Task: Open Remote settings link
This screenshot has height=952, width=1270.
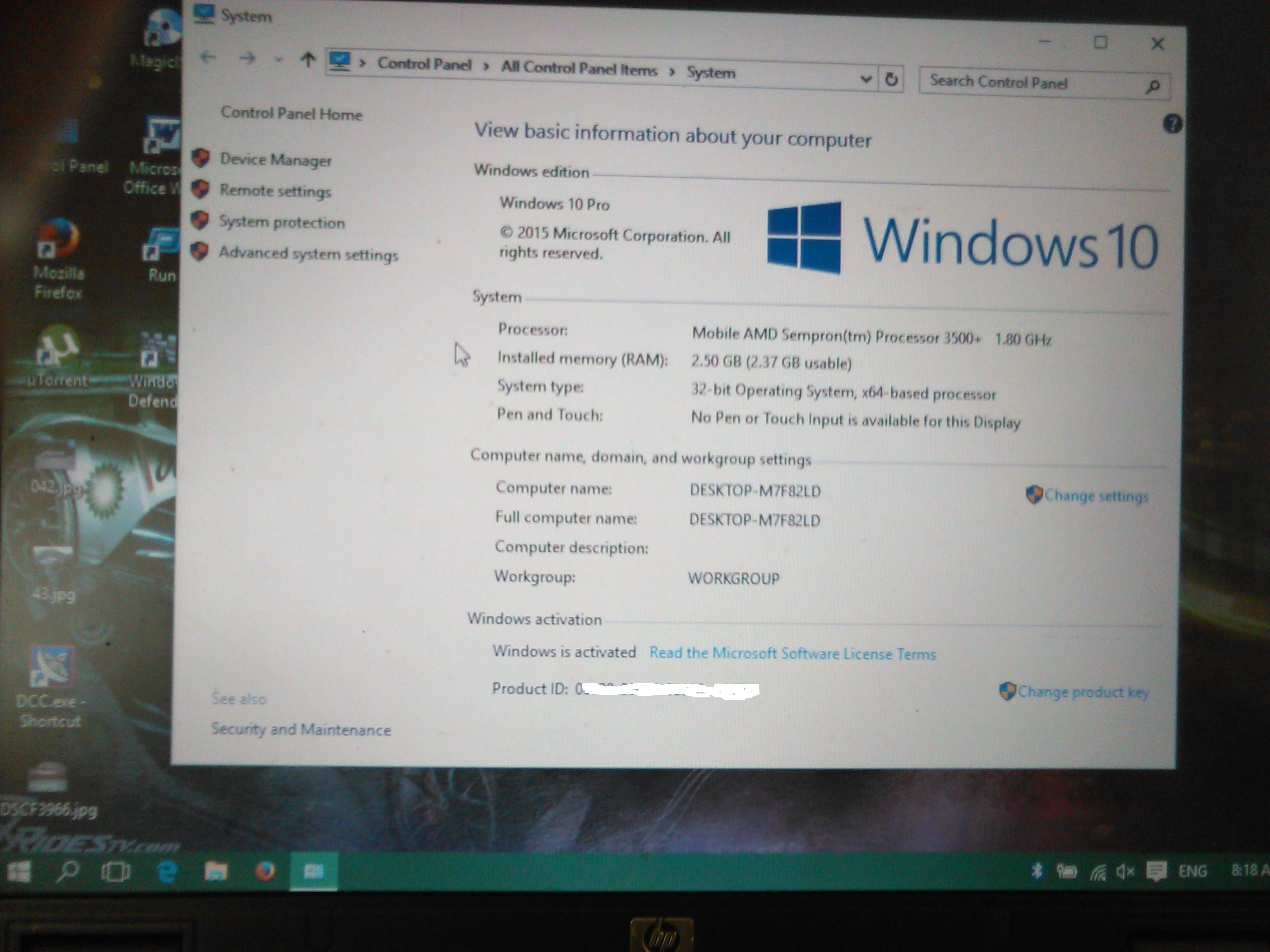Action: coord(275,191)
